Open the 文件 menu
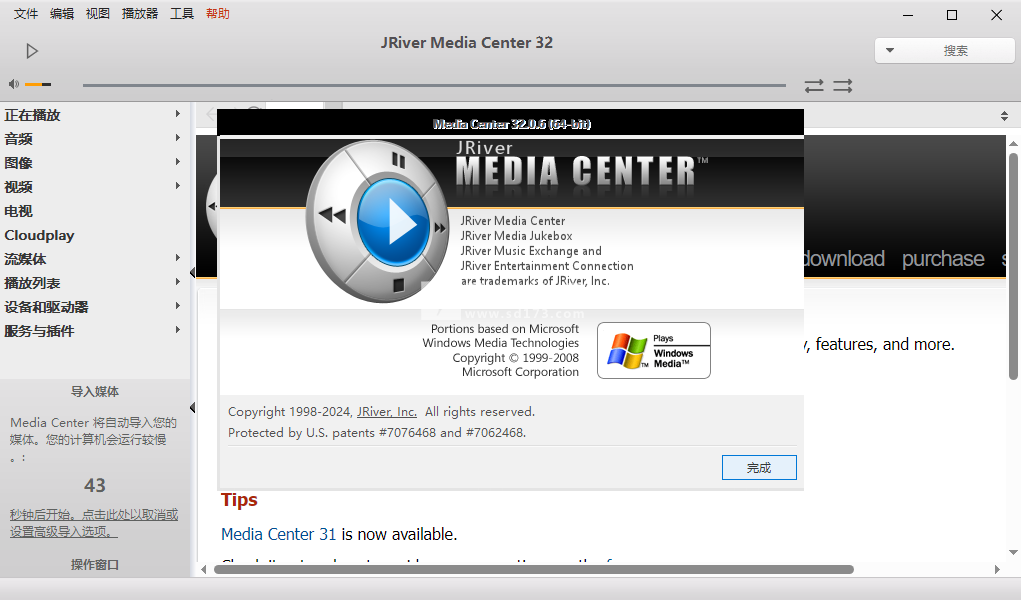Image resolution: width=1021 pixels, height=600 pixels. coord(26,14)
